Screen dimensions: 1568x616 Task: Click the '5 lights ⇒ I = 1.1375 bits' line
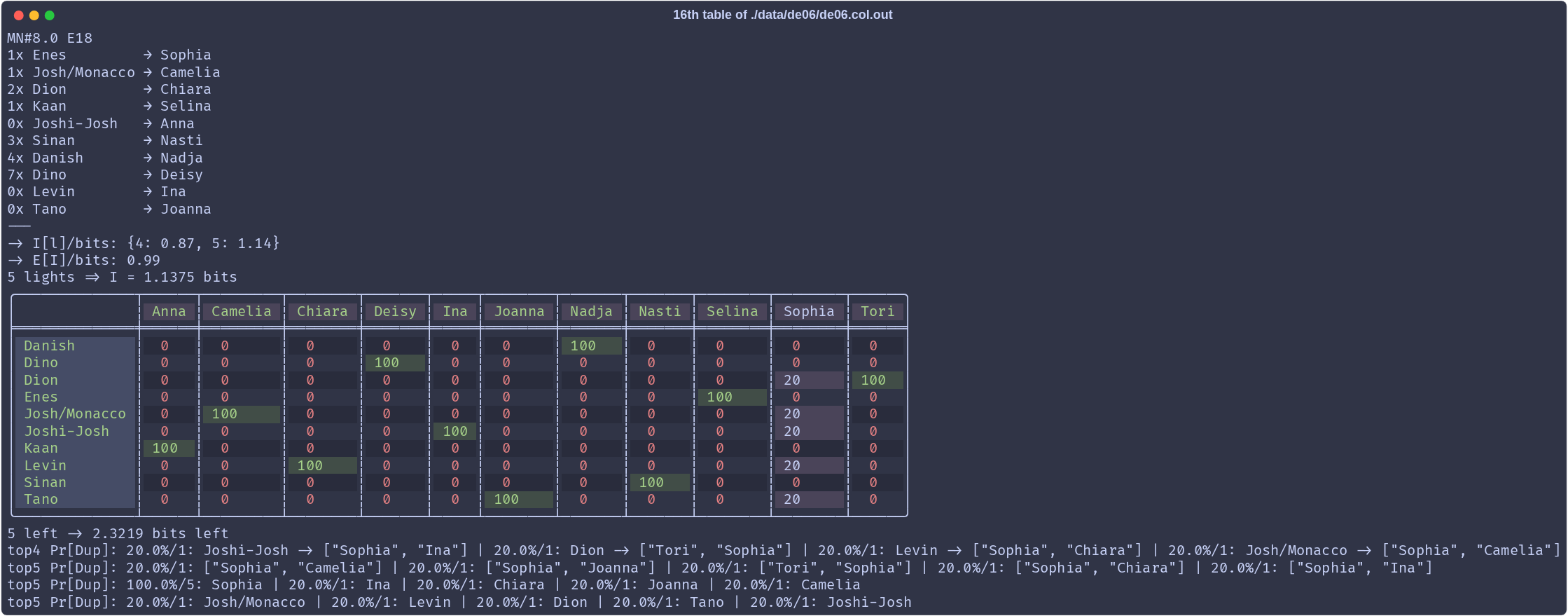point(123,277)
